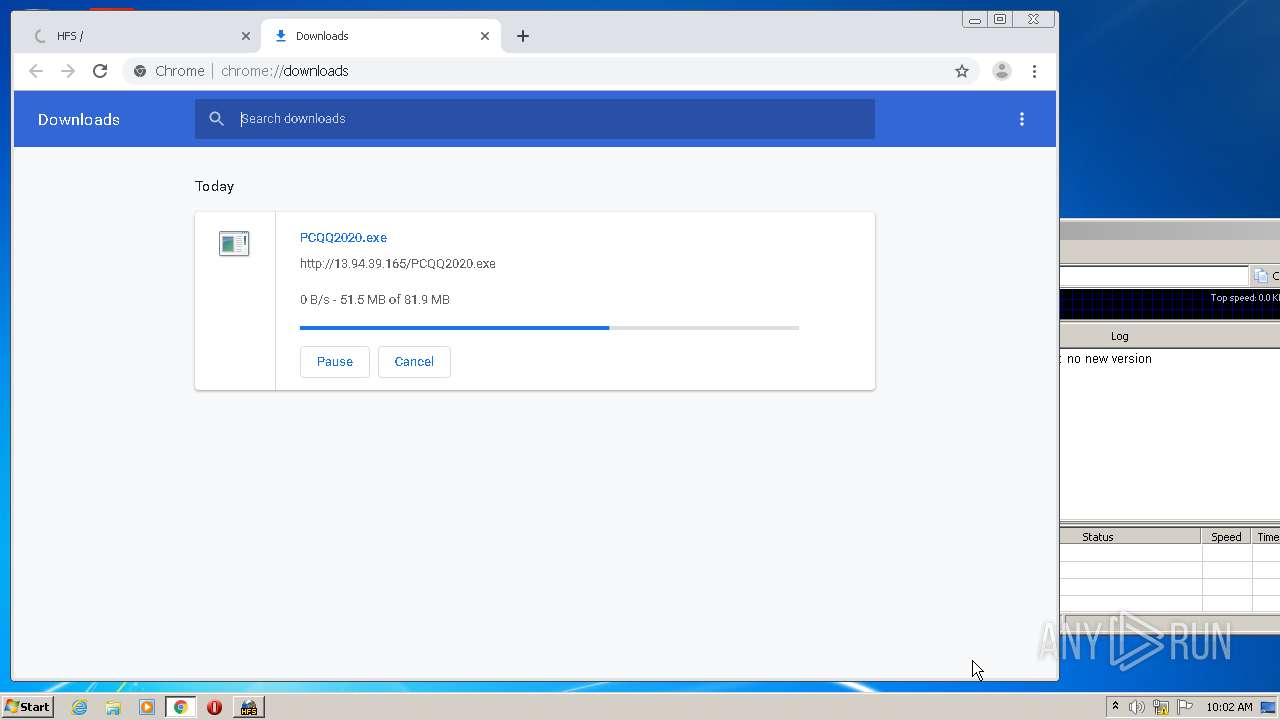Click the download source URL text
1280x720 pixels.
[398, 264]
